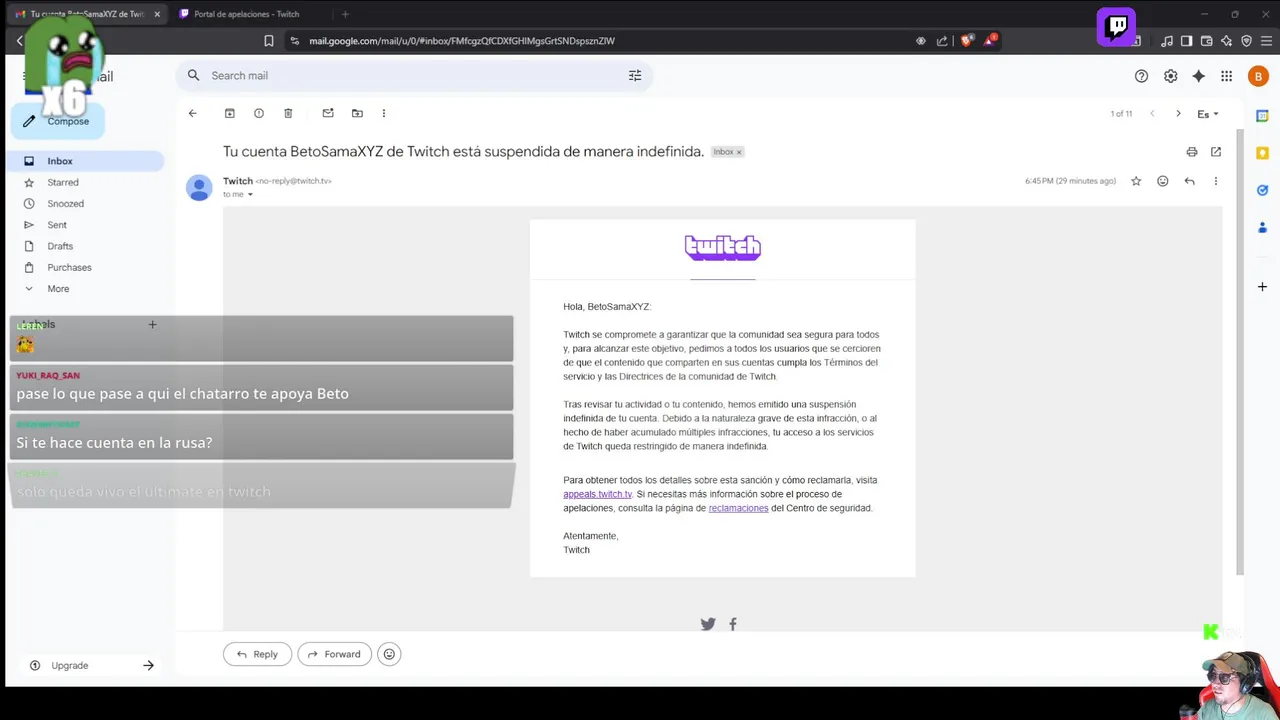Open Brave Rewards triangle icon
1280x720 pixels.
click(990, 41)
